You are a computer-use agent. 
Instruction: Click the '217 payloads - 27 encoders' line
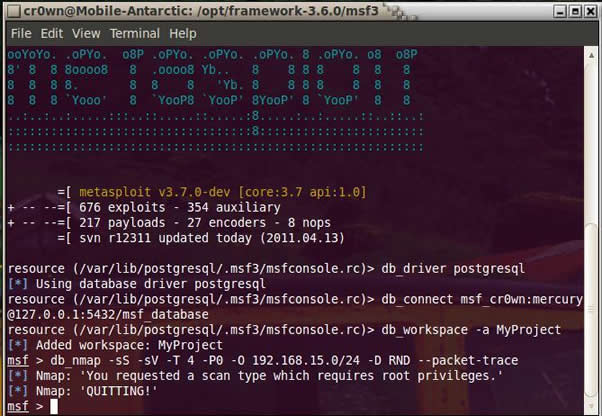coord(205,223)
